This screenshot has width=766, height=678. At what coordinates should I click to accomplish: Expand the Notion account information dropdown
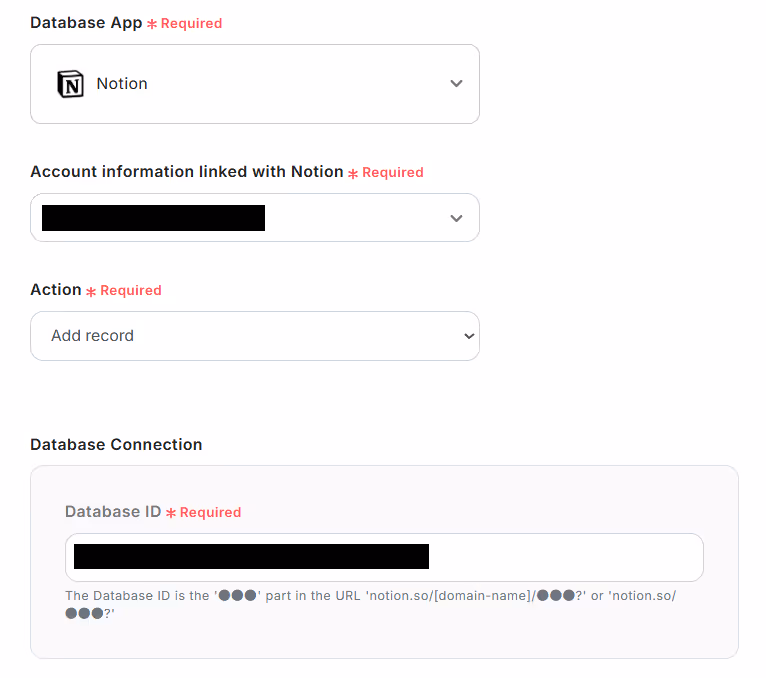coord(255,218)
